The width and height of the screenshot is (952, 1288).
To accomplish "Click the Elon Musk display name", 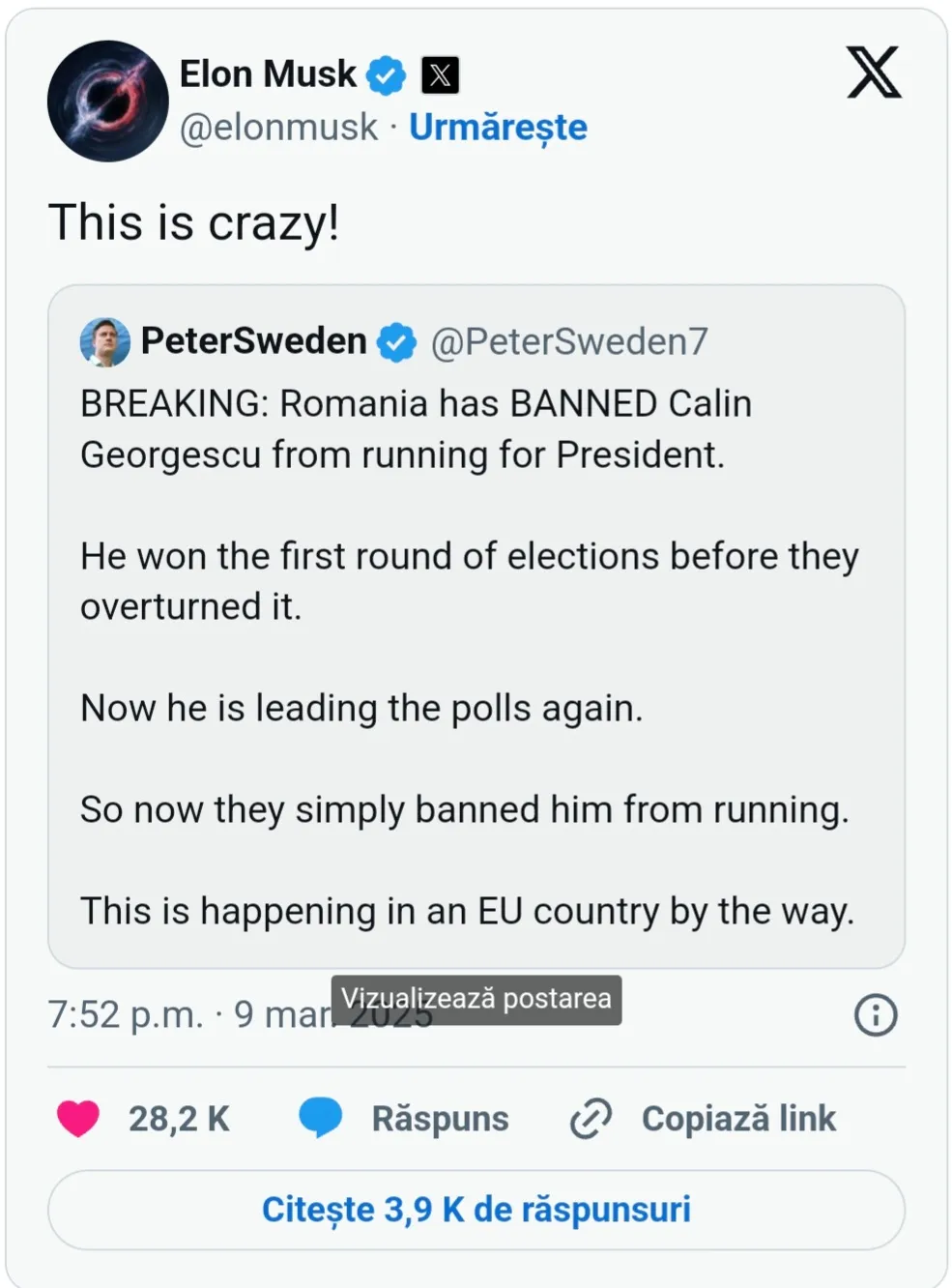I will [268, 74].
